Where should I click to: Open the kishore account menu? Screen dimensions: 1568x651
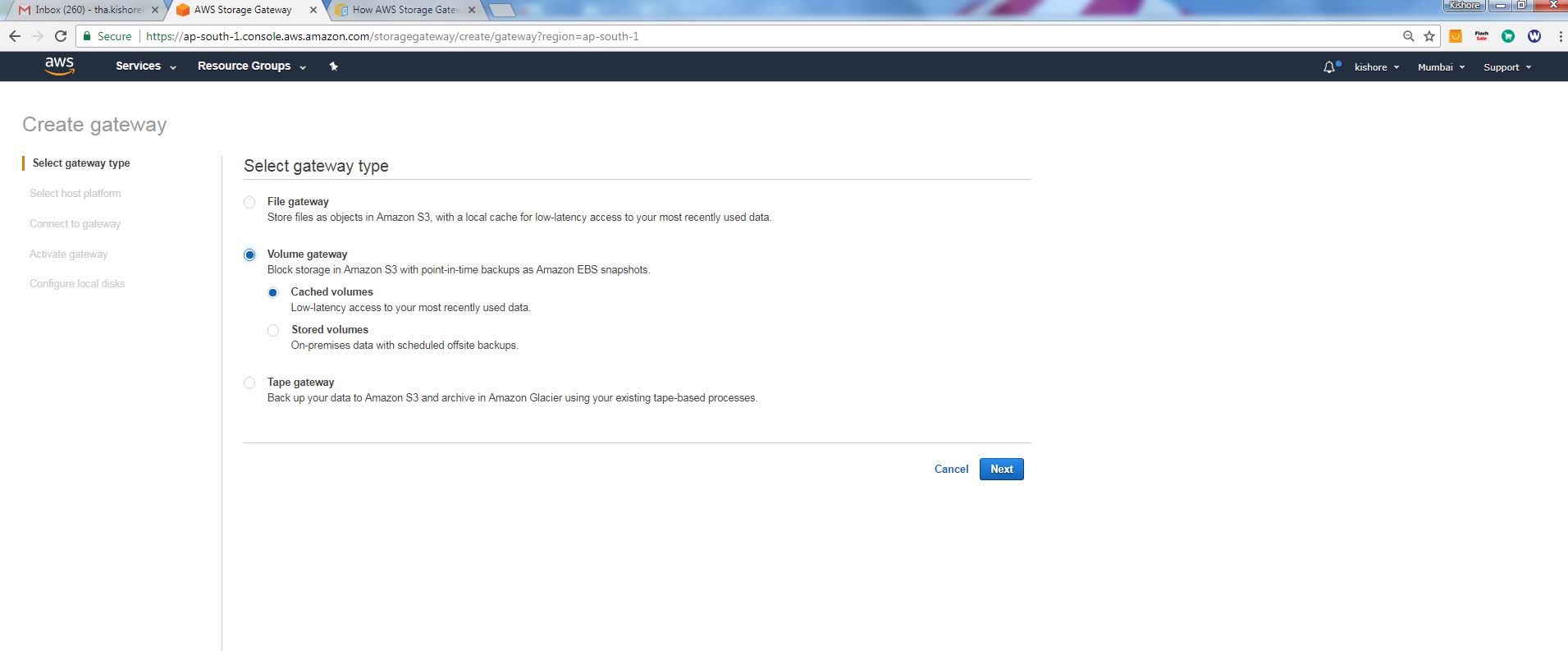pyautogui.click(x=1376, y=67)
